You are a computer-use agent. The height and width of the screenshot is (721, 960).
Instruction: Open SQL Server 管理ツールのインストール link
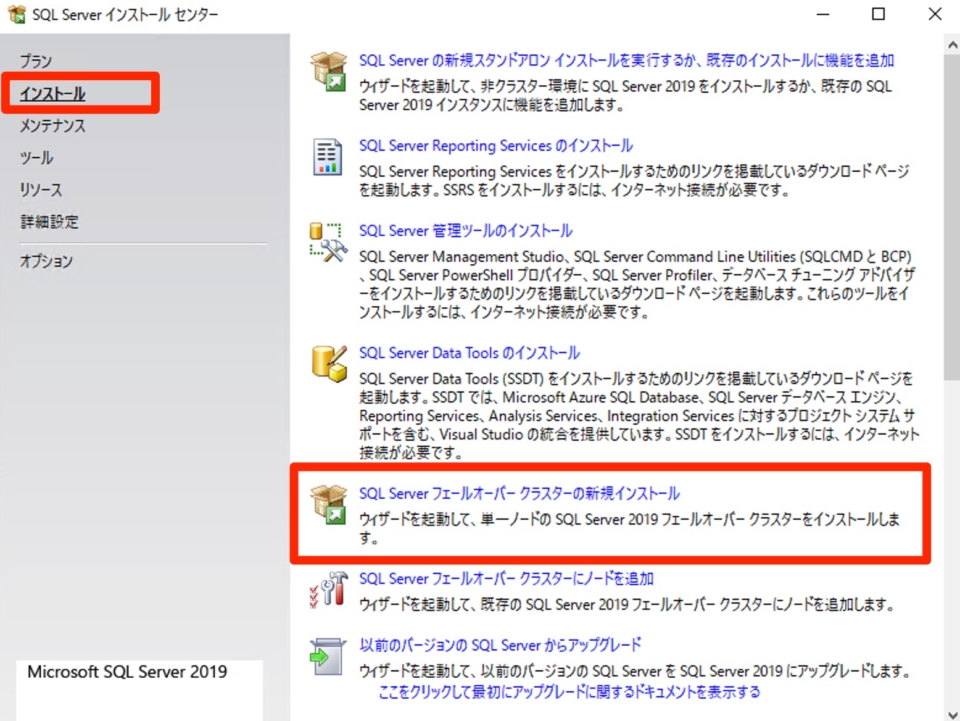465,231
